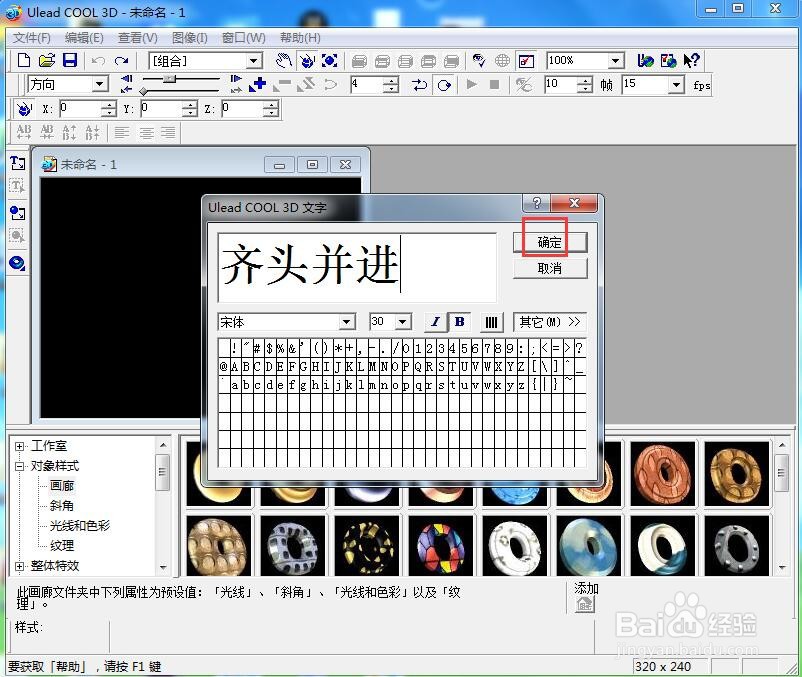The width and height of the screenshot is (802, 677).
Task: Select 光线和色彩 in the tree
Action: (x=79, y=526)
